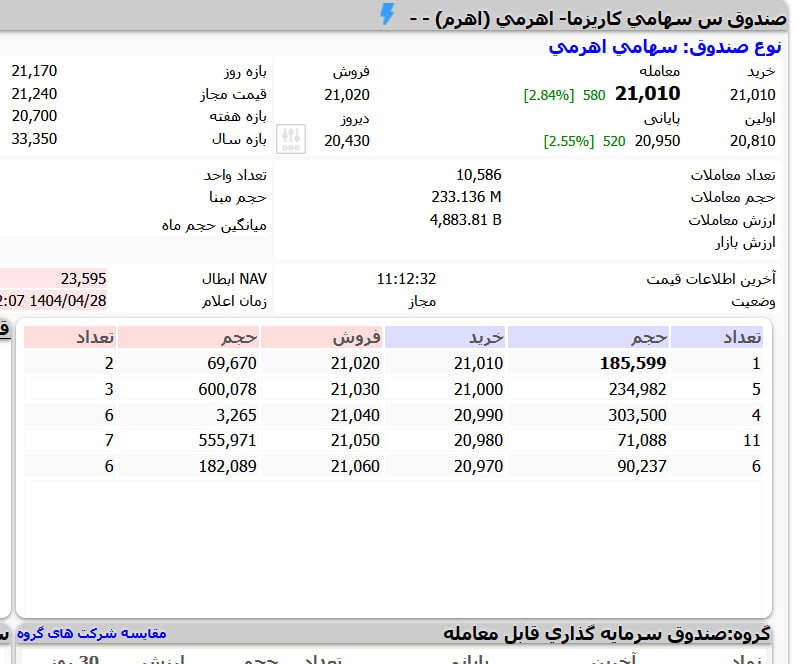Select last trade price 21,010 in bold
797x664 pixels.
click(648, 94)
